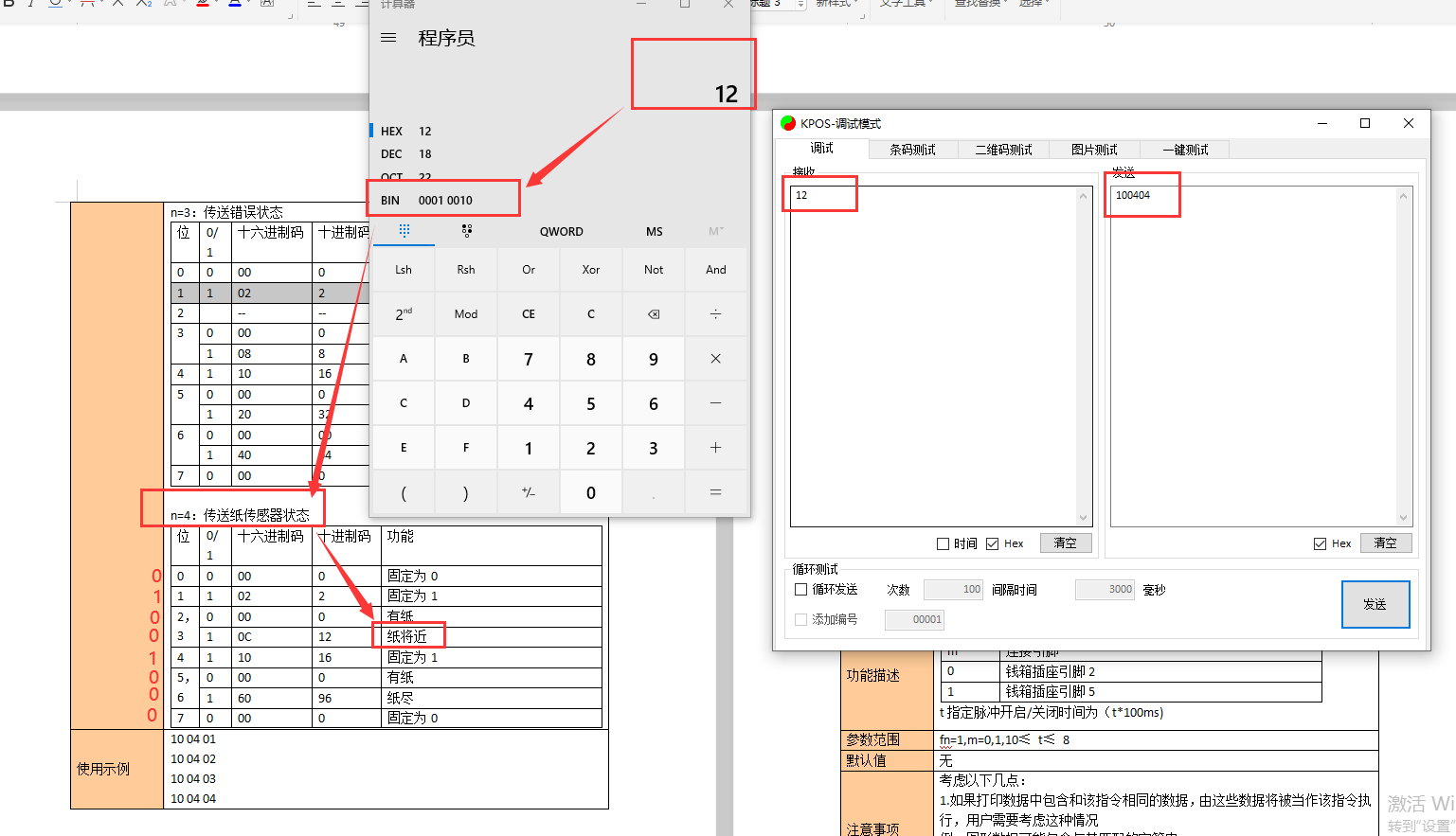Enable the 循环发送 loop send checkbox

click(x=801, y=589)
